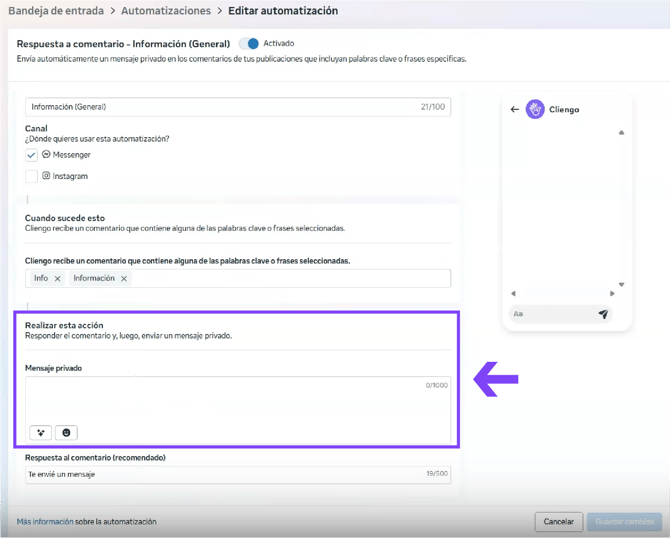The width and height of the screenshot is (670, 538).
Task: Click the personalization icon under private message
Action: (40, 433)
